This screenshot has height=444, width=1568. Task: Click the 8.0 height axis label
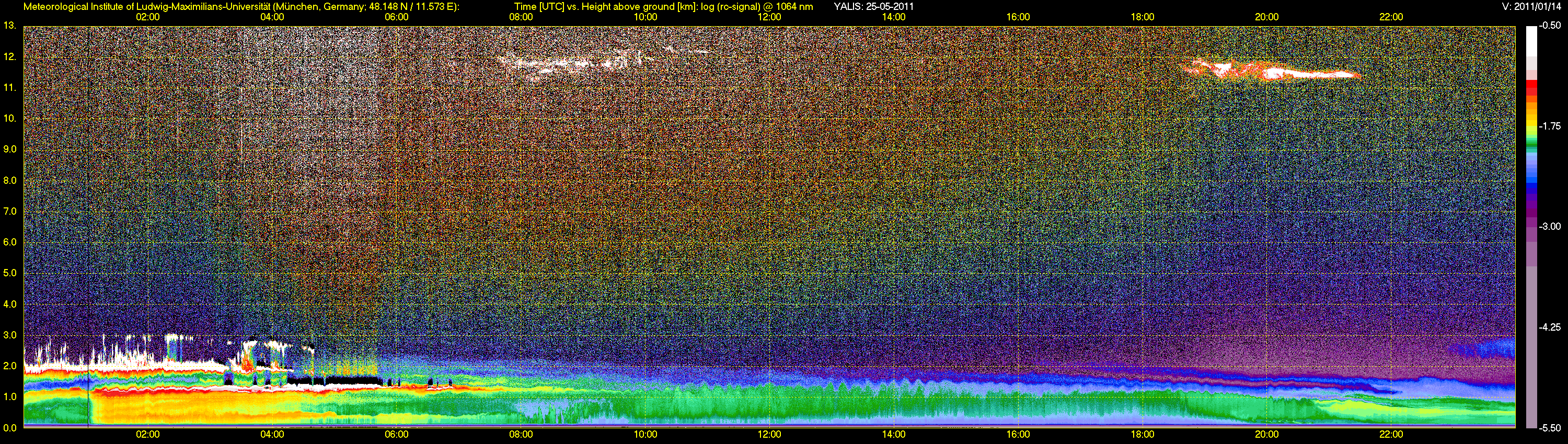coord(10,180)
